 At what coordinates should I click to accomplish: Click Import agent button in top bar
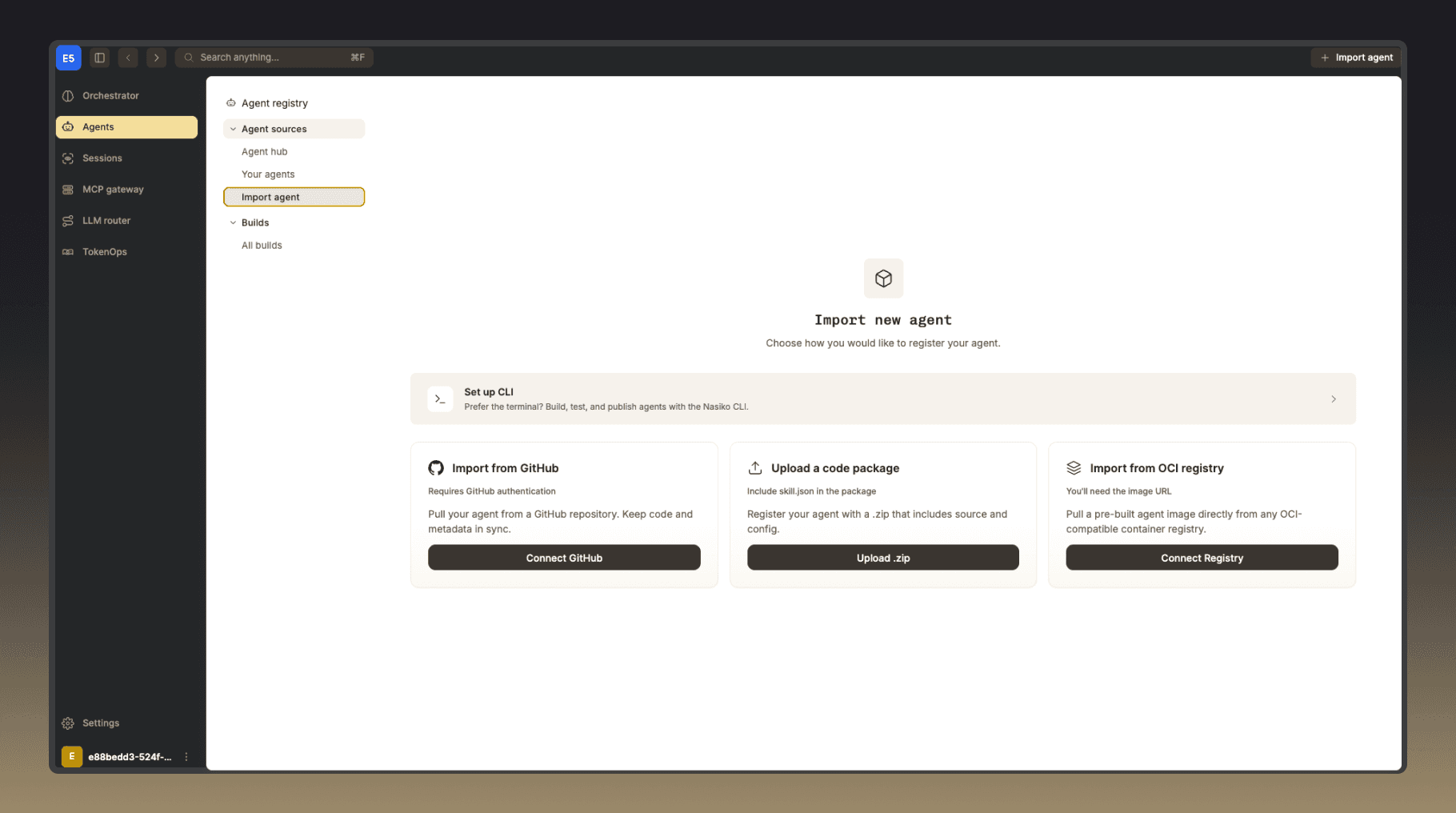click(1356, 58)
